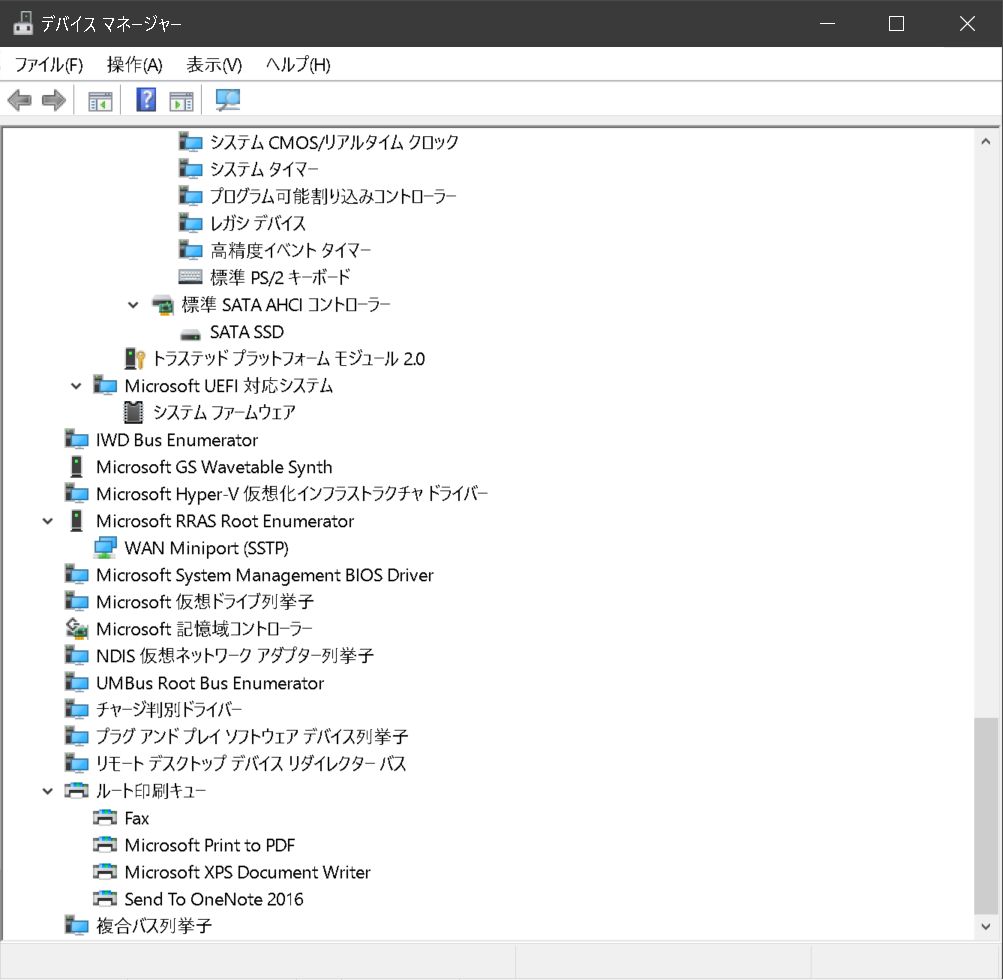Open Help via blue question mark icon
The width and height of the screenshot is (1003, 980).
(146, 100)
